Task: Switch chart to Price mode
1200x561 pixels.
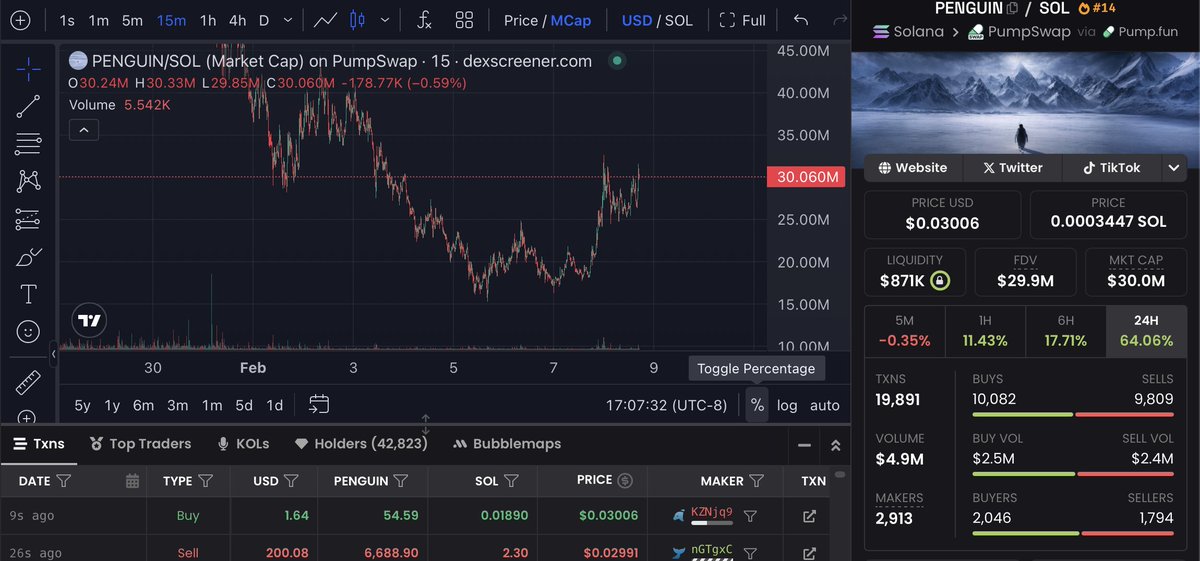Action: point(521,20)
